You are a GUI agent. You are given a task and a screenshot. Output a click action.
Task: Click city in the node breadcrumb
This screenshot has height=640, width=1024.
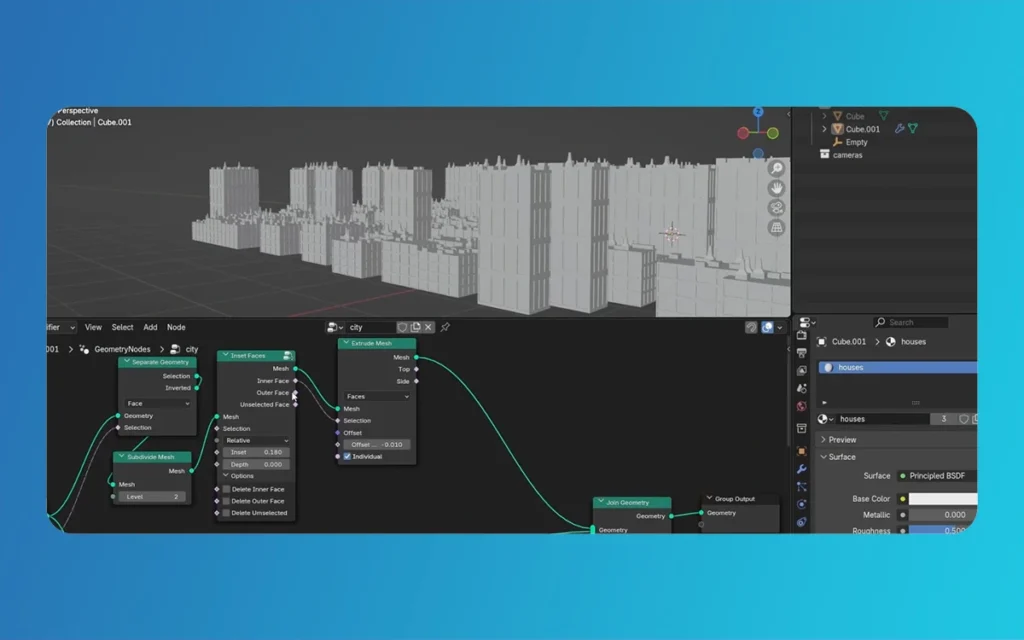192,349
